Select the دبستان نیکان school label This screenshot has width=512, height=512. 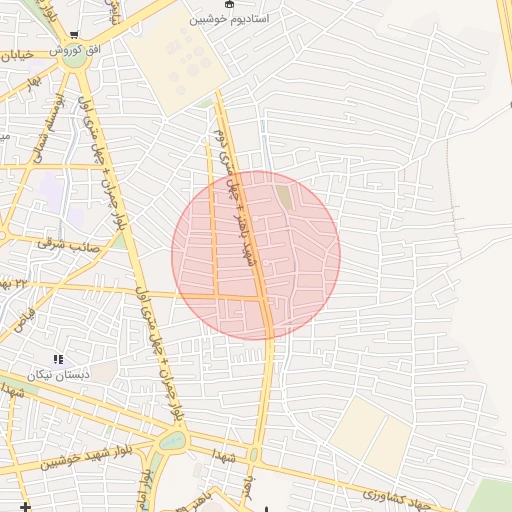point(58,375)
